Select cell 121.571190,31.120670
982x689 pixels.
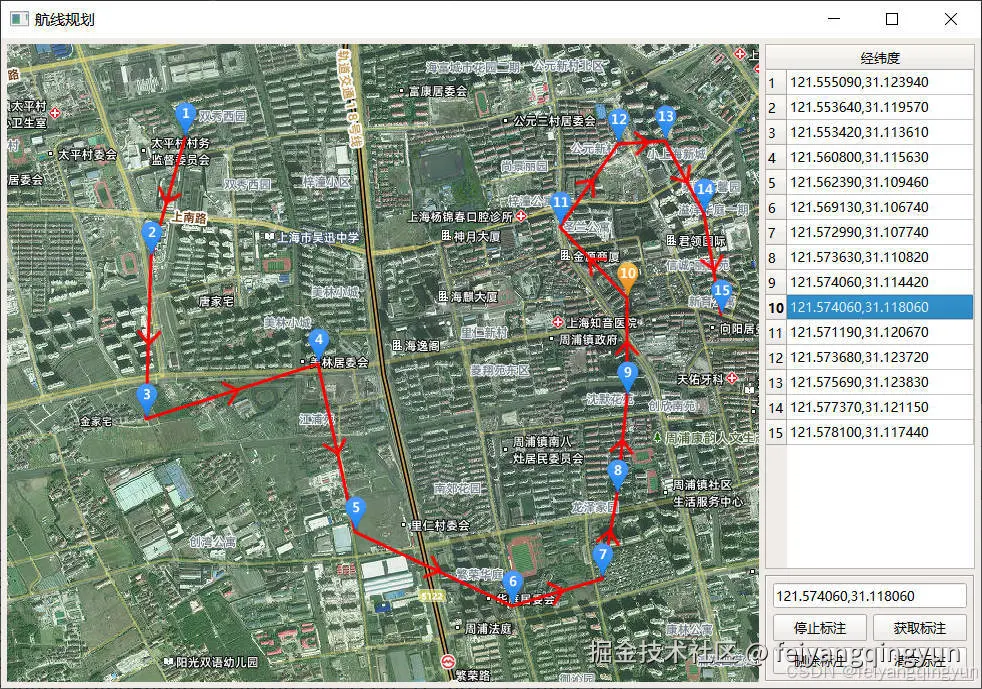(880, 332)
